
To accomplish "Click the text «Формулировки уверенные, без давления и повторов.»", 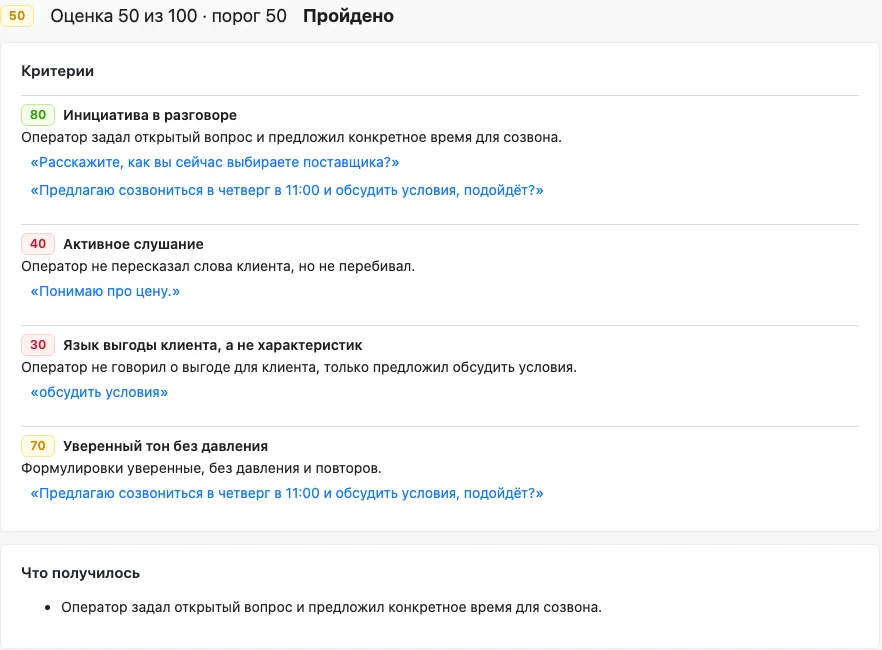I will pos(201,468).
